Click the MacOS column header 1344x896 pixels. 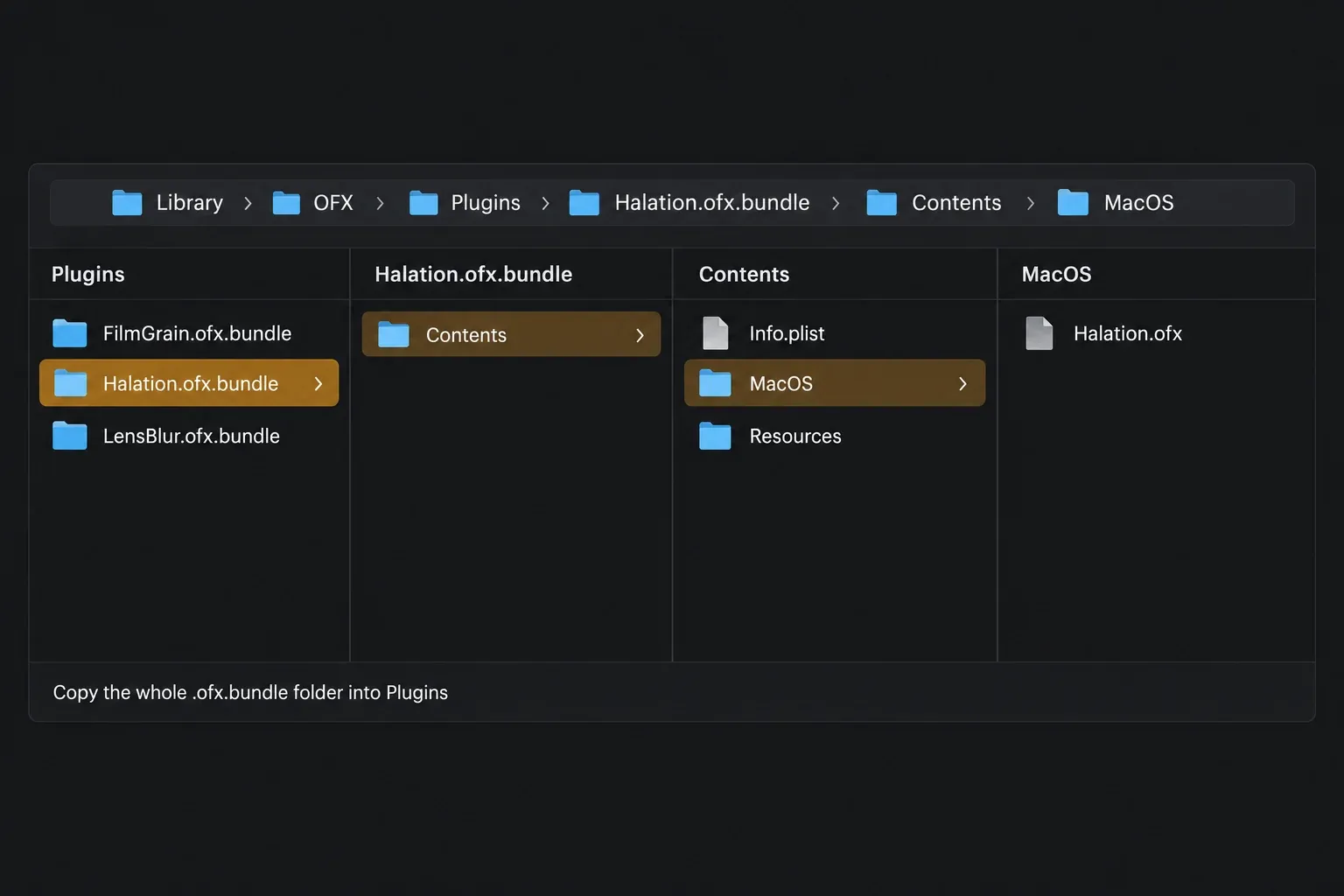pyautogui.click(x=1056, y=274)
